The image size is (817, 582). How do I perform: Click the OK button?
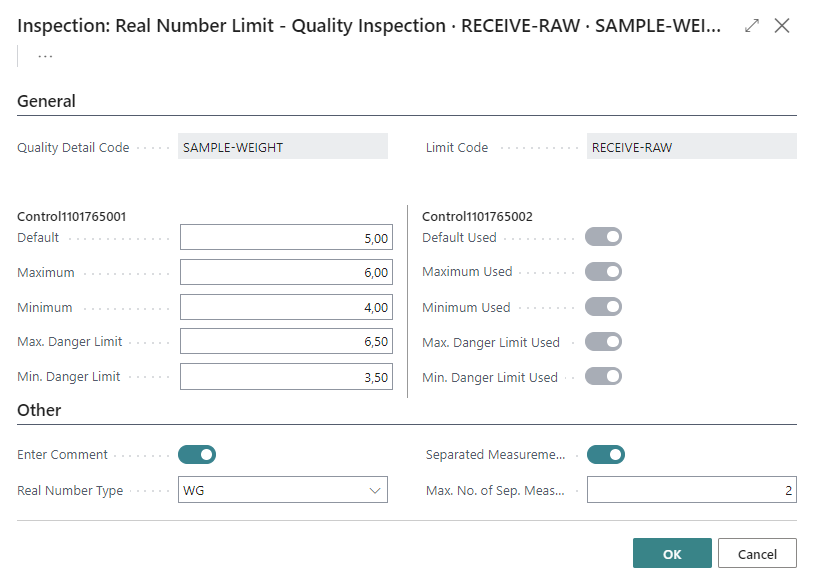click(672, 554)
